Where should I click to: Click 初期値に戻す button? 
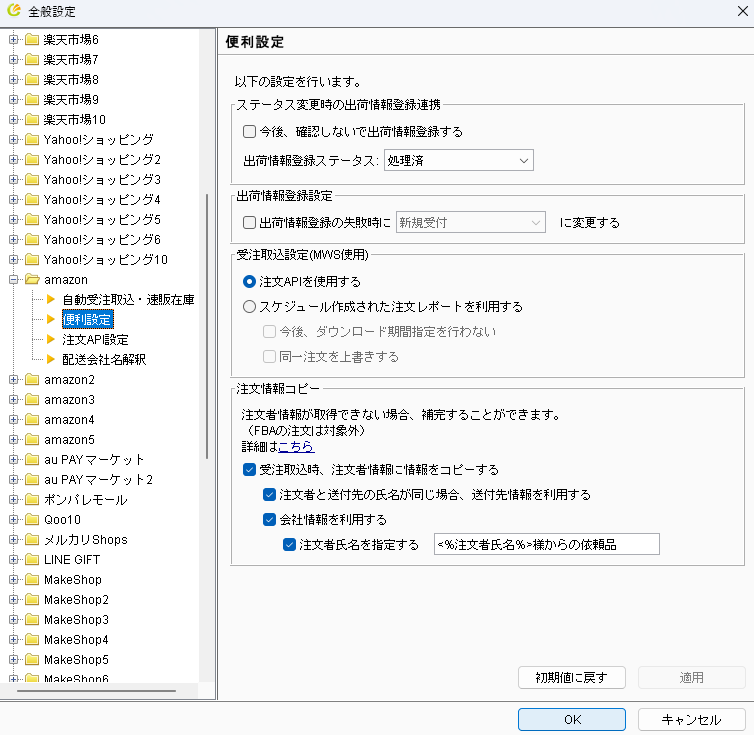pos(572,677)
